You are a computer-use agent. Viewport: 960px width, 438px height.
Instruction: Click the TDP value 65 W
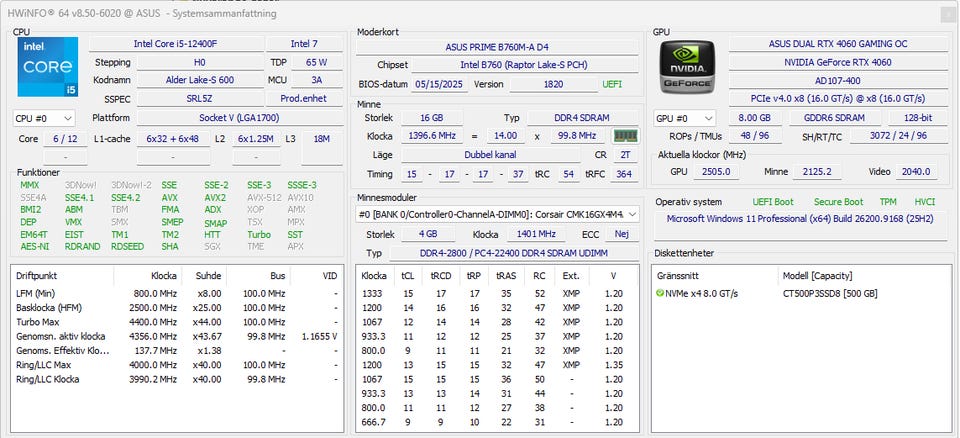(317, 62)
